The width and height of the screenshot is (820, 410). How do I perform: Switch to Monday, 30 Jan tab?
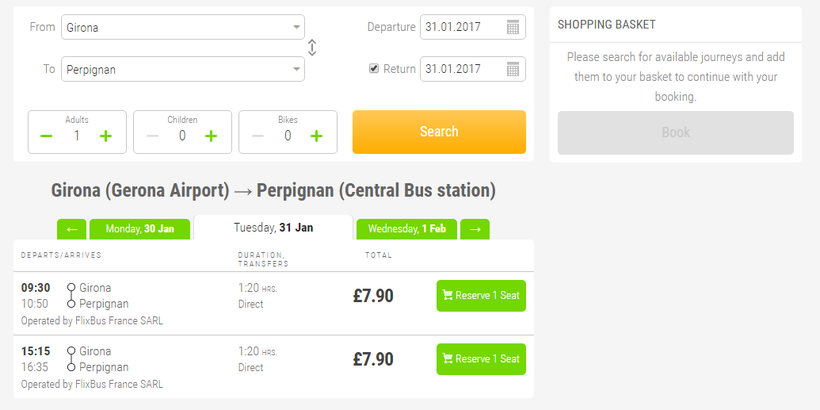[x=140, y=229]
